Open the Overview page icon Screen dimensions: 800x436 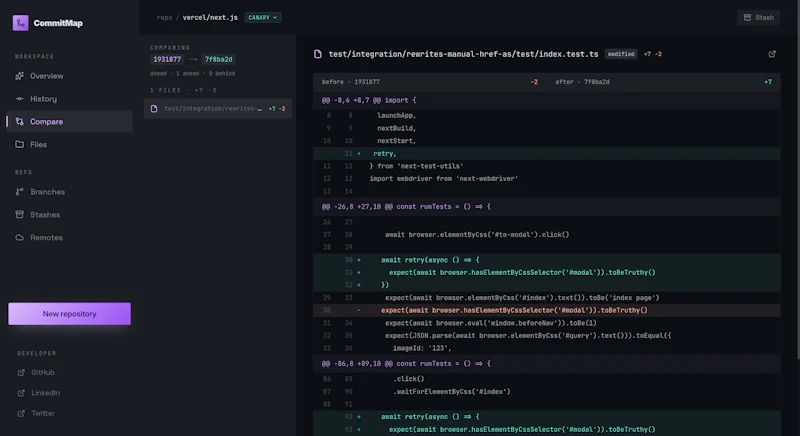[19, 76]
